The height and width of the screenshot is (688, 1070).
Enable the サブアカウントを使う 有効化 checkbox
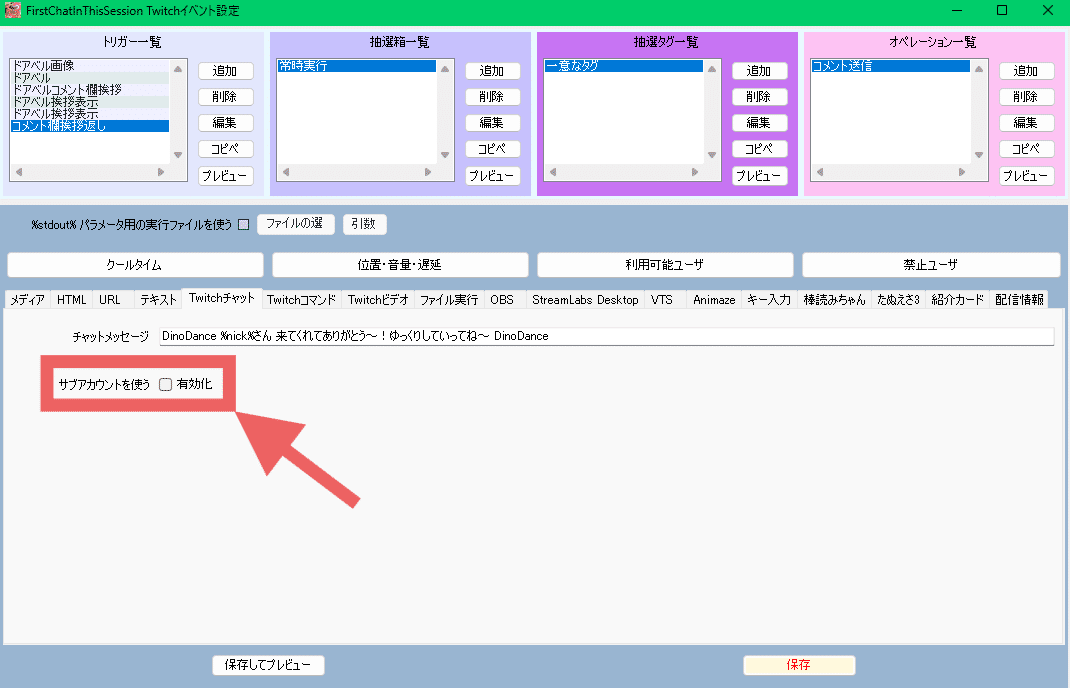165,383
